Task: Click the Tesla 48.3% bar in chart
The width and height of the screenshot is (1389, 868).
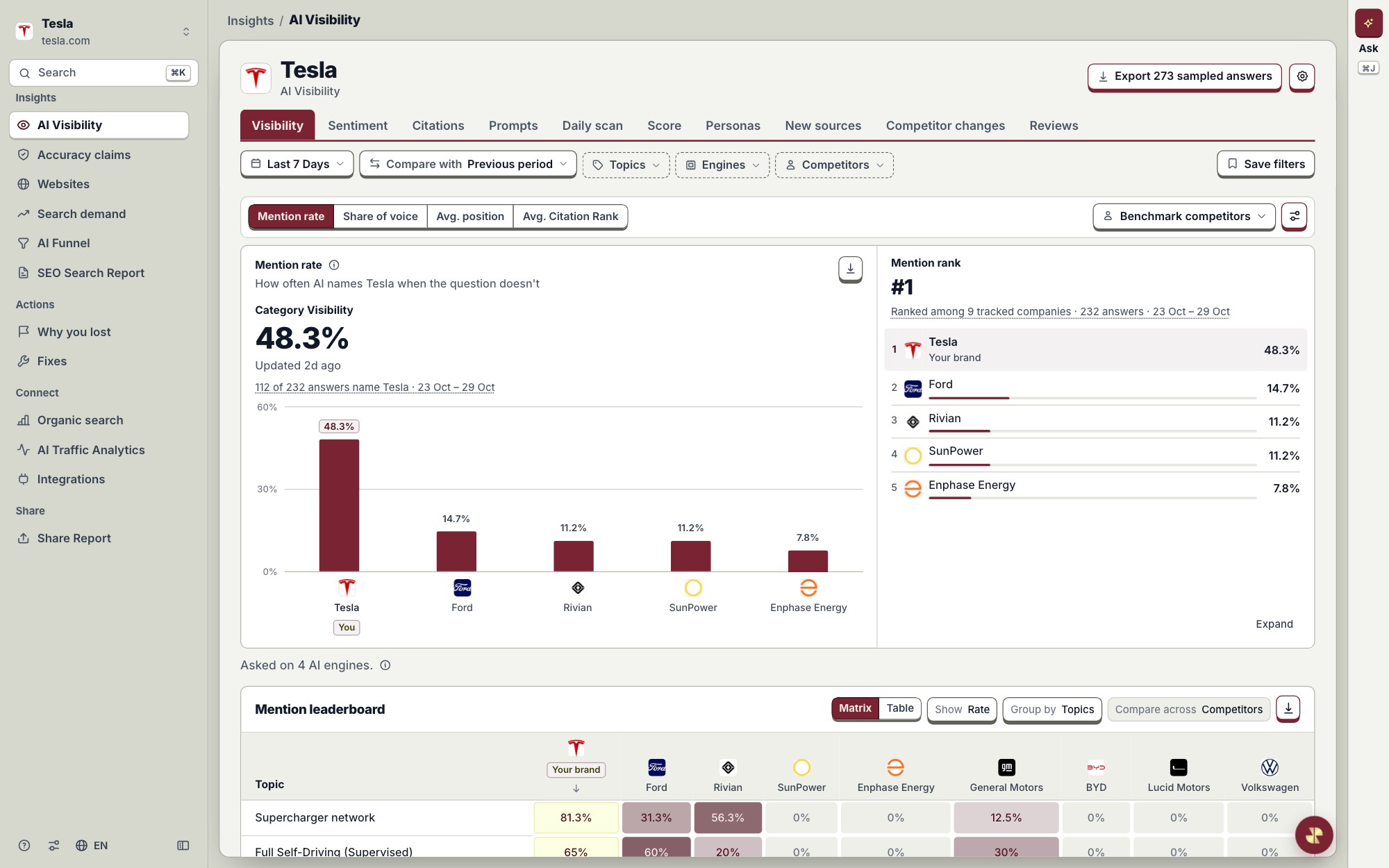Action: pyautogui.click(x=339, y=506)
